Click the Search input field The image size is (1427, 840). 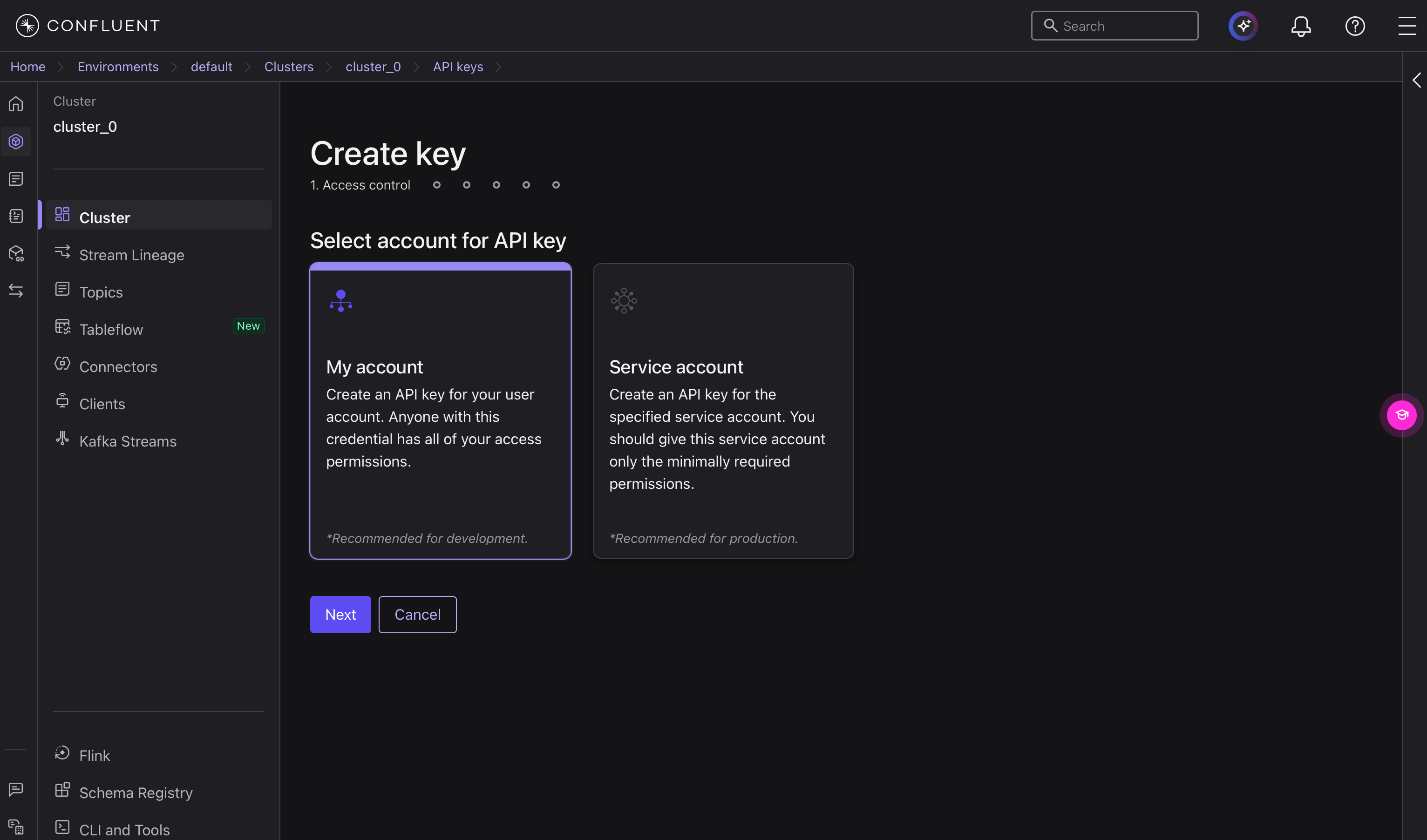point(1114,26)
